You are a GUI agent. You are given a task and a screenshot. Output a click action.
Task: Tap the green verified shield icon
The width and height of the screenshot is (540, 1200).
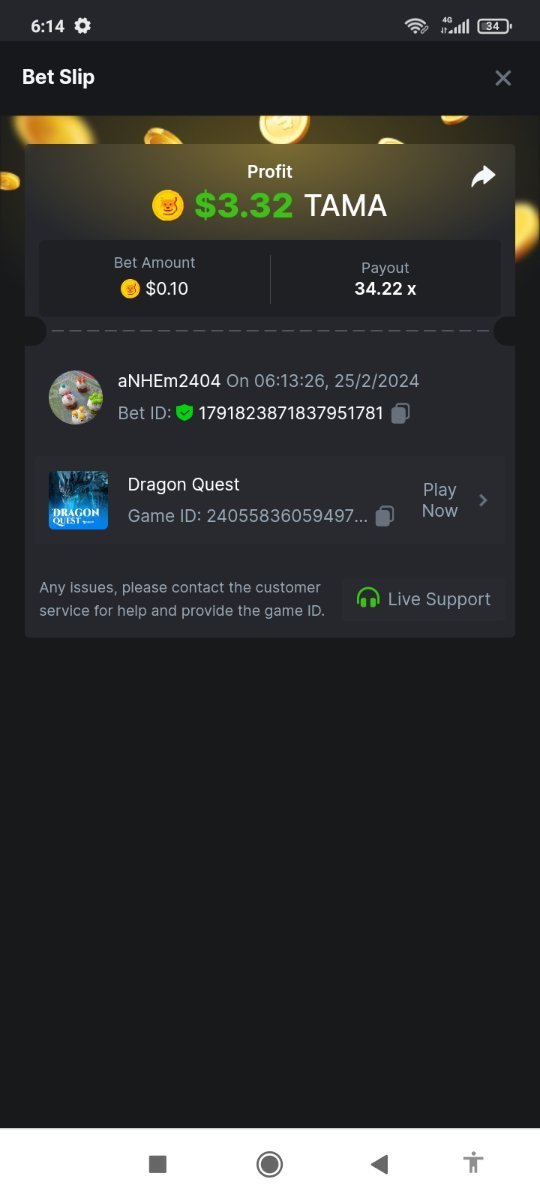[x=184, y=412]
